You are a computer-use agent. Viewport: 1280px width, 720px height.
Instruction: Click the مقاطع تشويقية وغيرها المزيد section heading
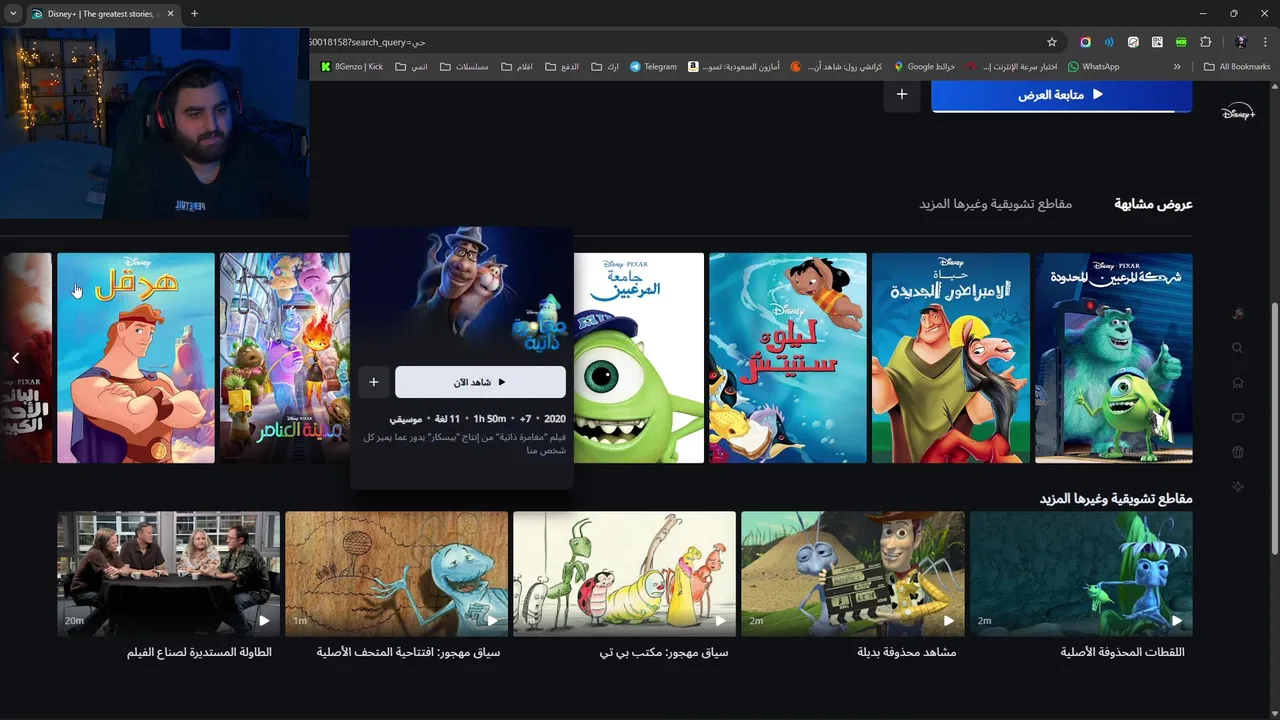[x=1116, y=498]
